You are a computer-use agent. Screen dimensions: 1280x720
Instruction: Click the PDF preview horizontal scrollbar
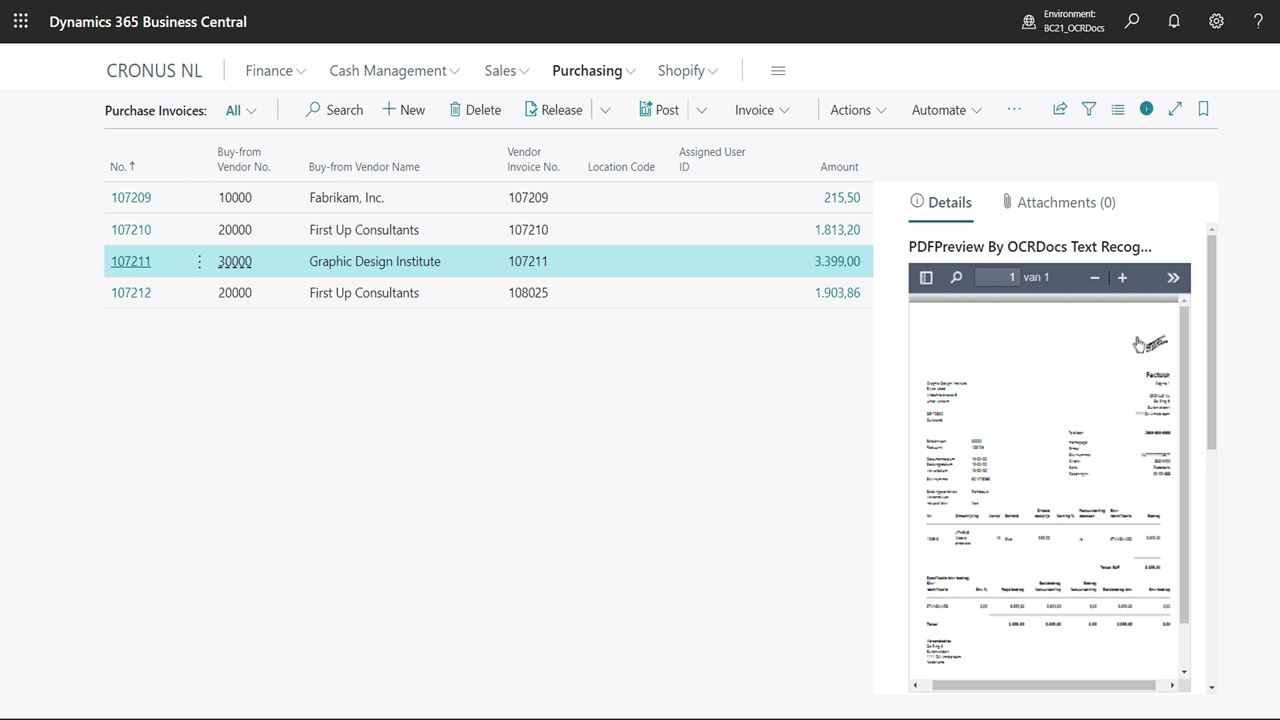pyautogui.click(x=1043, y=685)
